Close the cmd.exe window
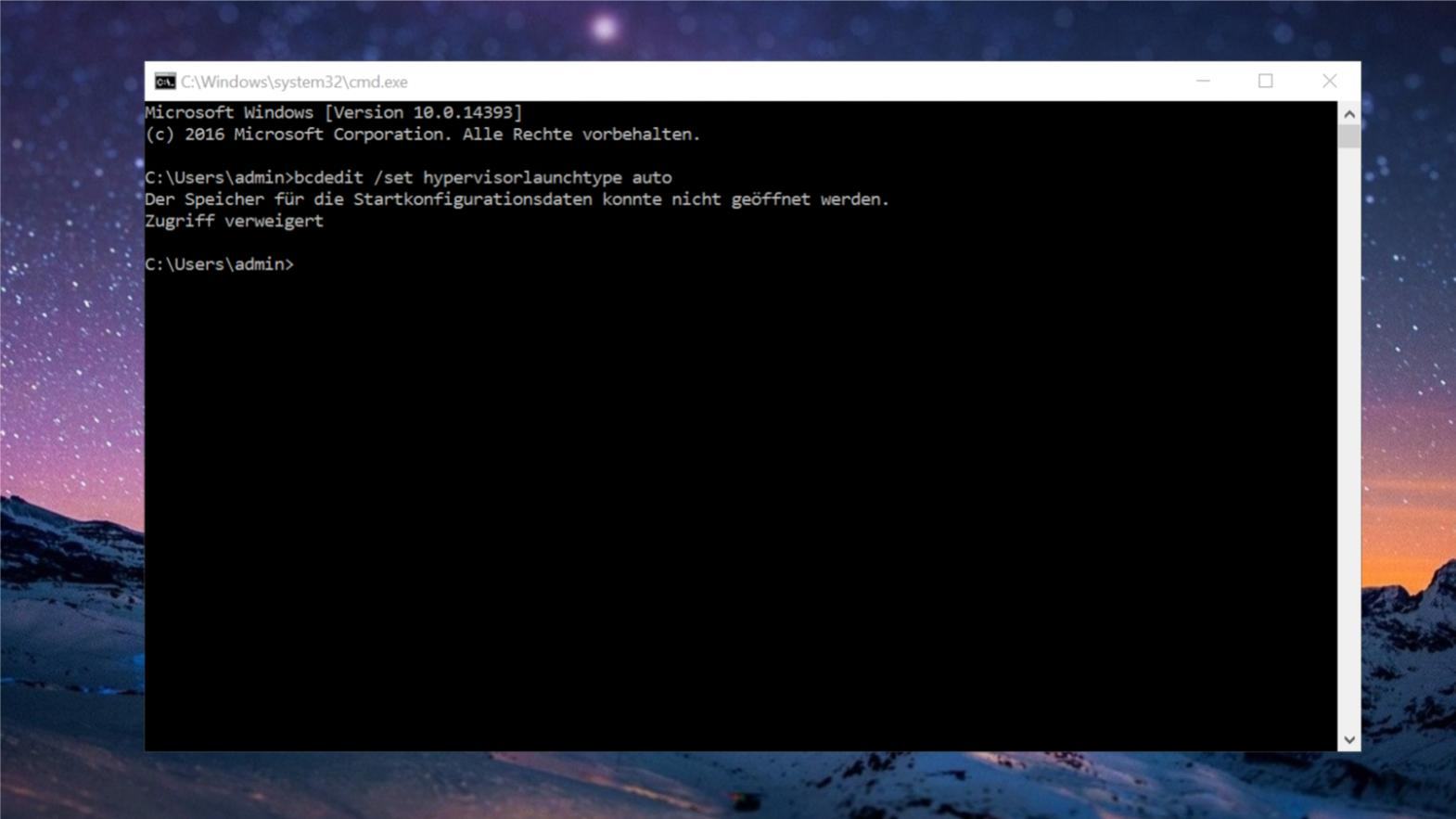Screen dimensions: 1456x819 (1329, 82)
